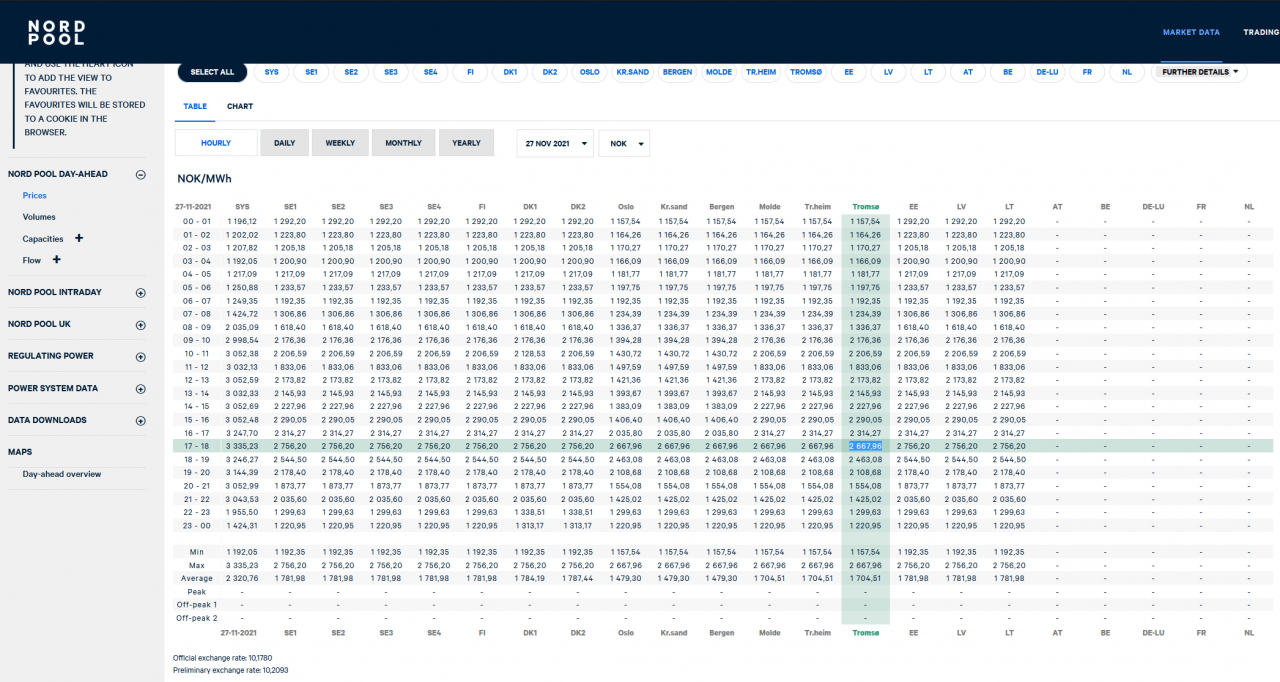Toggle the SE1 area filter
1280x682 pixels.
click(312, 72)
